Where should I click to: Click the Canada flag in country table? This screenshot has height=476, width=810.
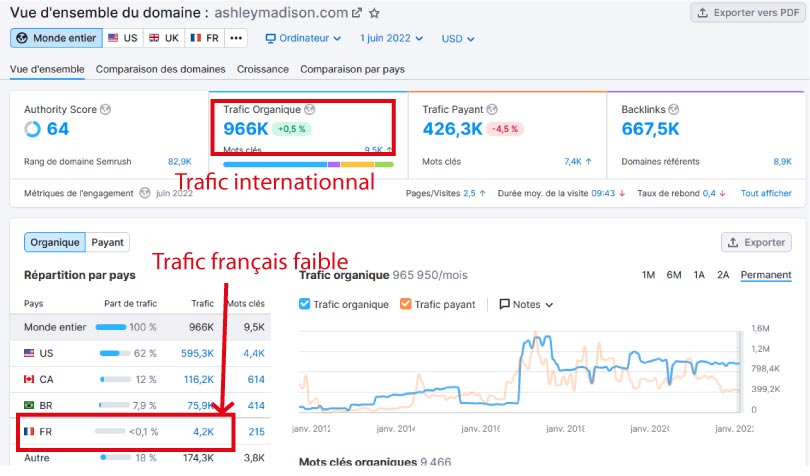(x=29, y=379)
